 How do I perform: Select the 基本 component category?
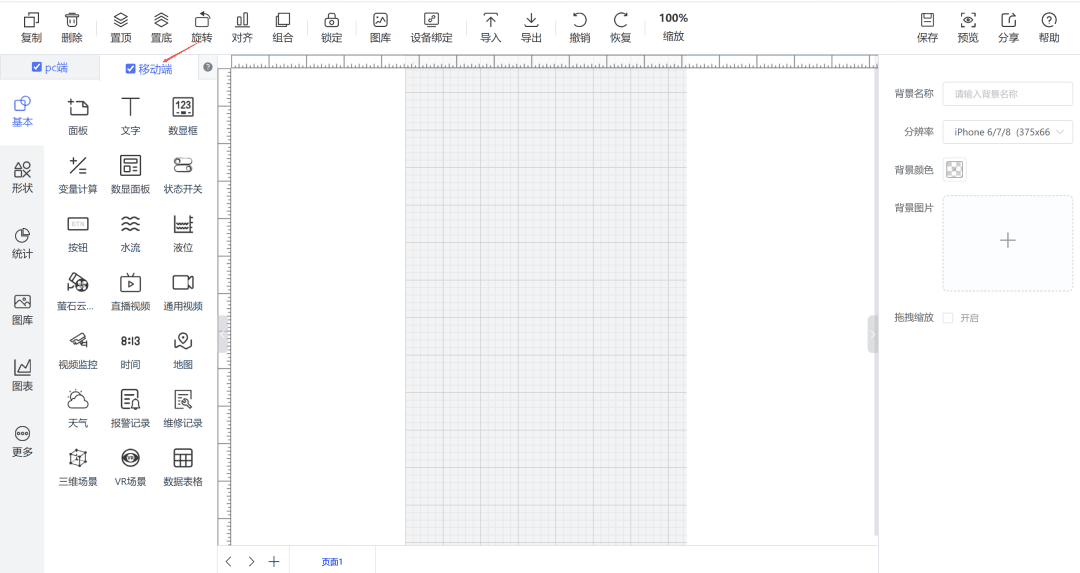pos(22,112)
